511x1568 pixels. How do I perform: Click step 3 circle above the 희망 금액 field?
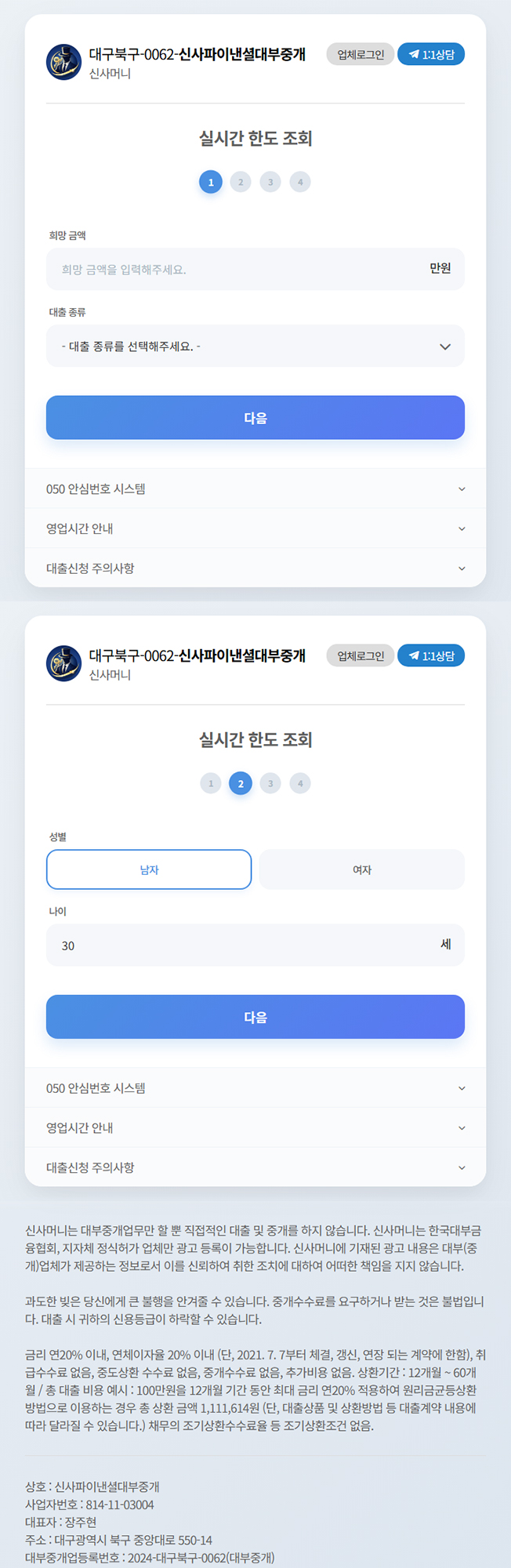(270, 182)
